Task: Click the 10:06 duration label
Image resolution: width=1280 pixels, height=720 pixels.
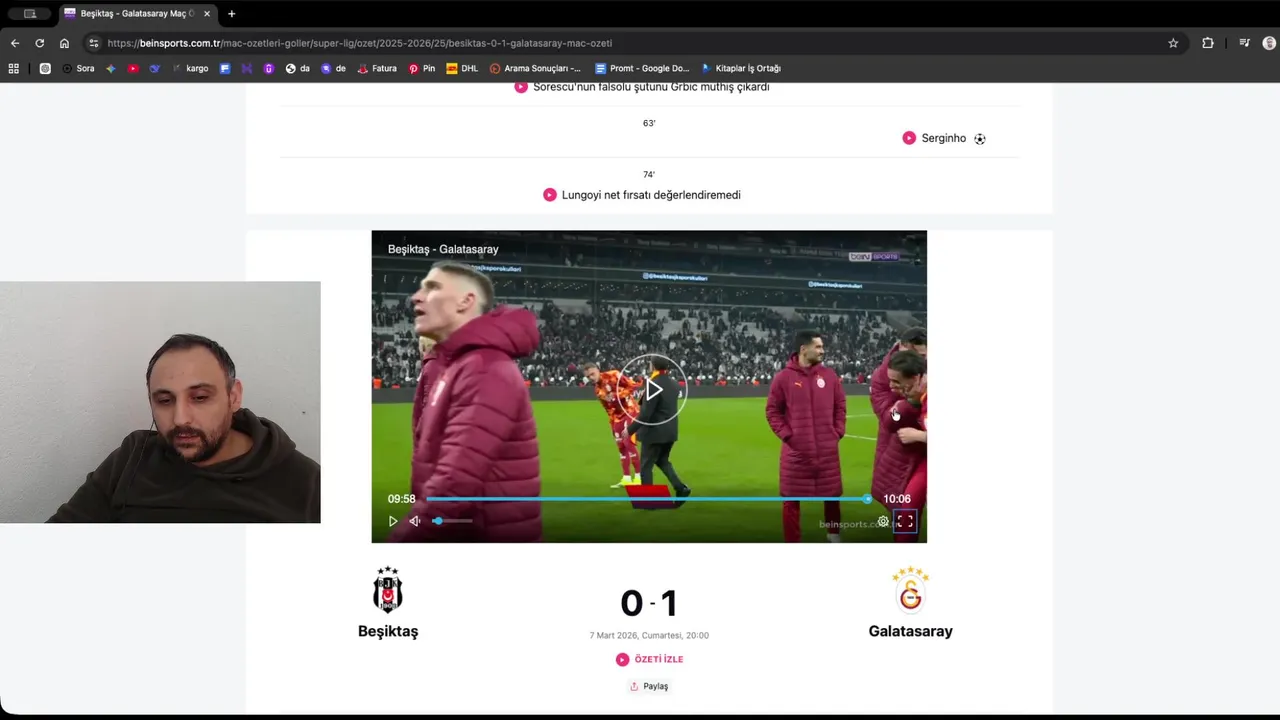Action: click(897, 499)
